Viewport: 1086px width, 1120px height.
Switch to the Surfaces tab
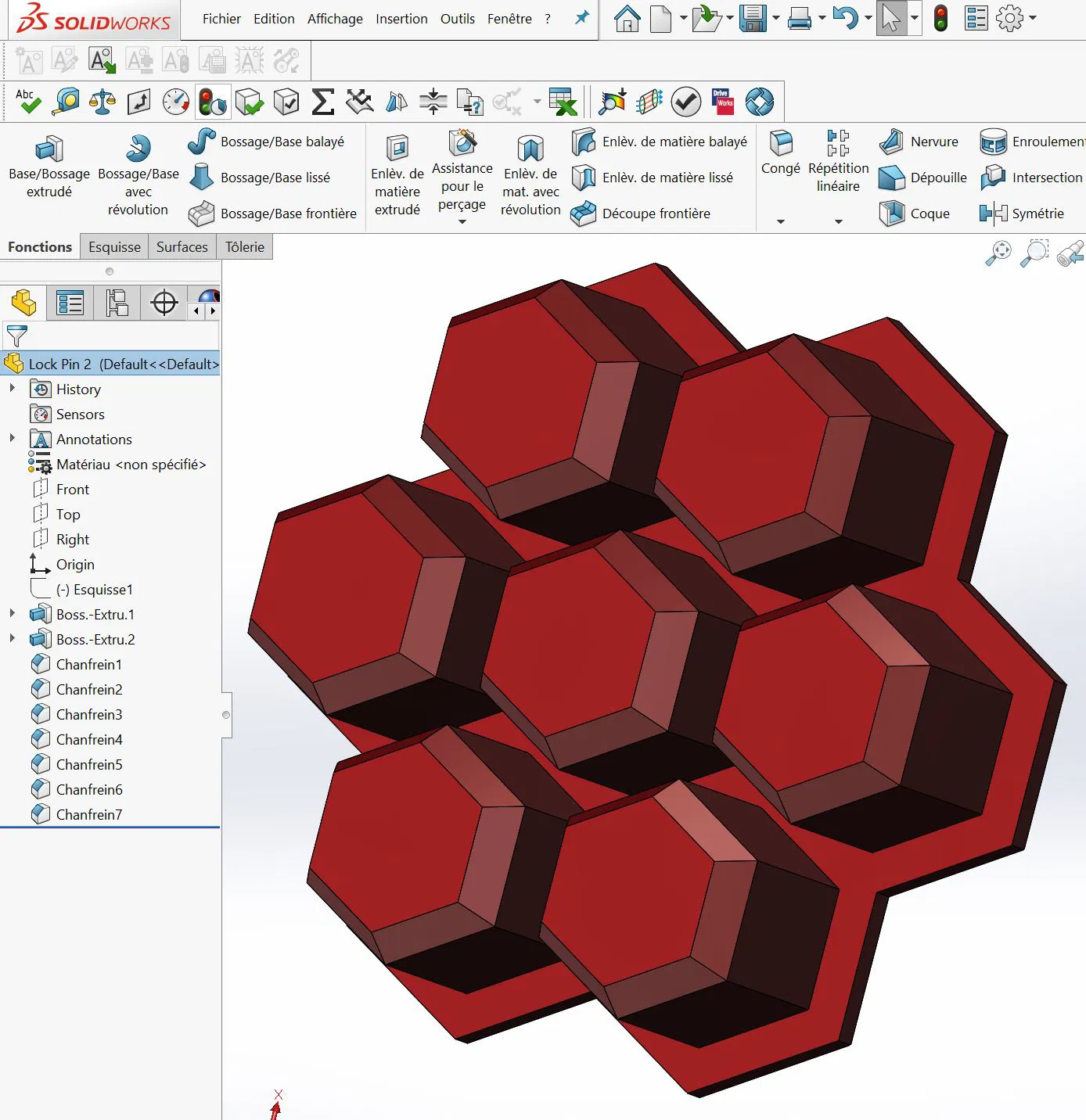pos(182,247)
